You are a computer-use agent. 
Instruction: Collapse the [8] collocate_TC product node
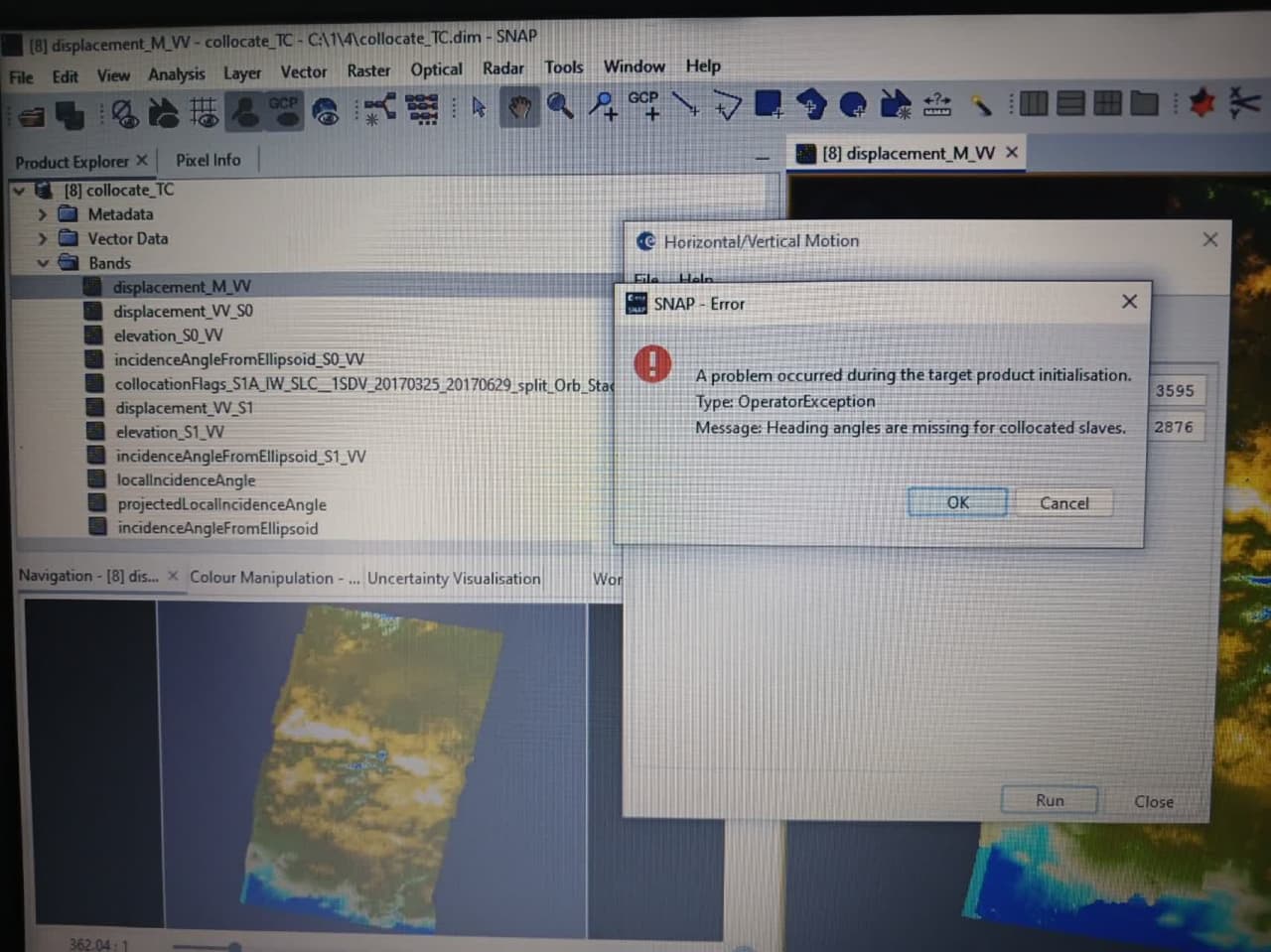pyautogui.click(x=20, y=189)
